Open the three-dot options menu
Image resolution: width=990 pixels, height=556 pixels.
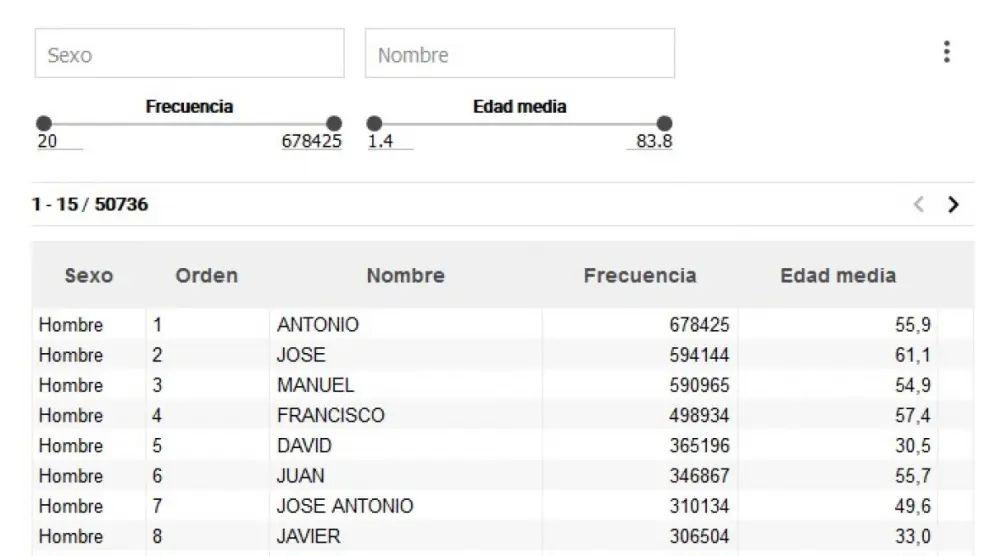947,53
